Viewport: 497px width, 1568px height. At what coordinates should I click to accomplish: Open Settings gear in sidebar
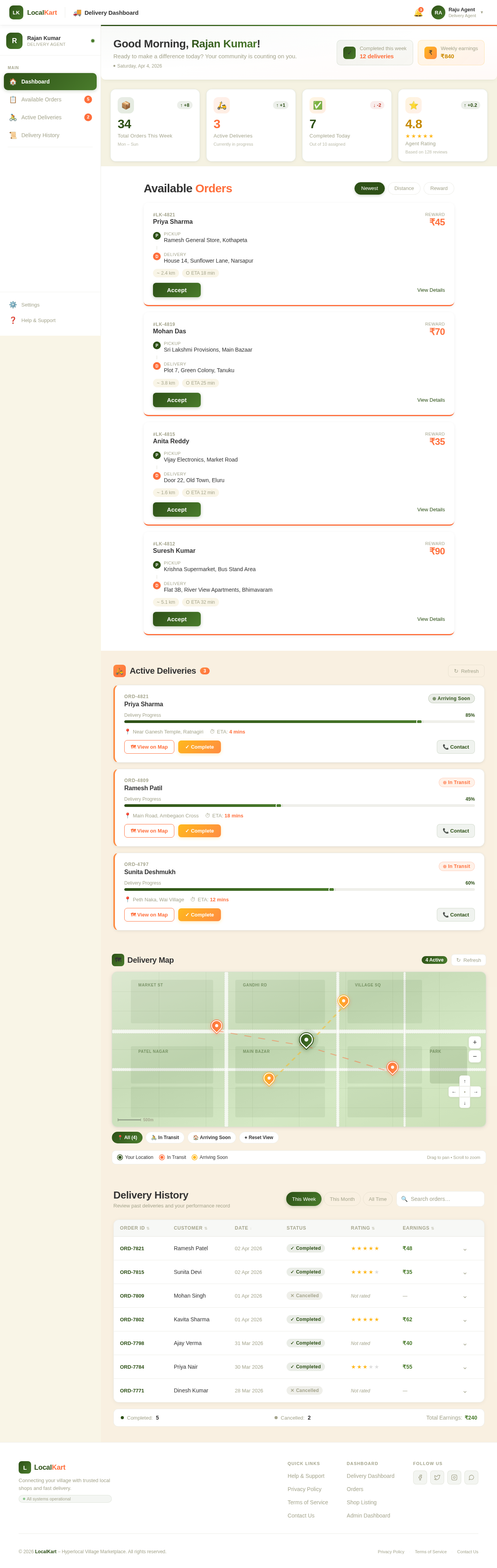point(13,305)
